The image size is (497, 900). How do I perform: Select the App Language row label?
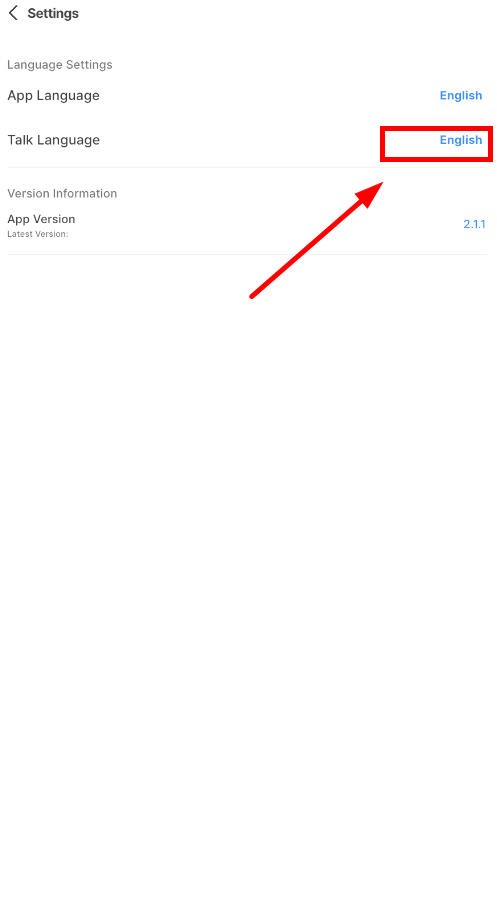click(x=53, y=95)
